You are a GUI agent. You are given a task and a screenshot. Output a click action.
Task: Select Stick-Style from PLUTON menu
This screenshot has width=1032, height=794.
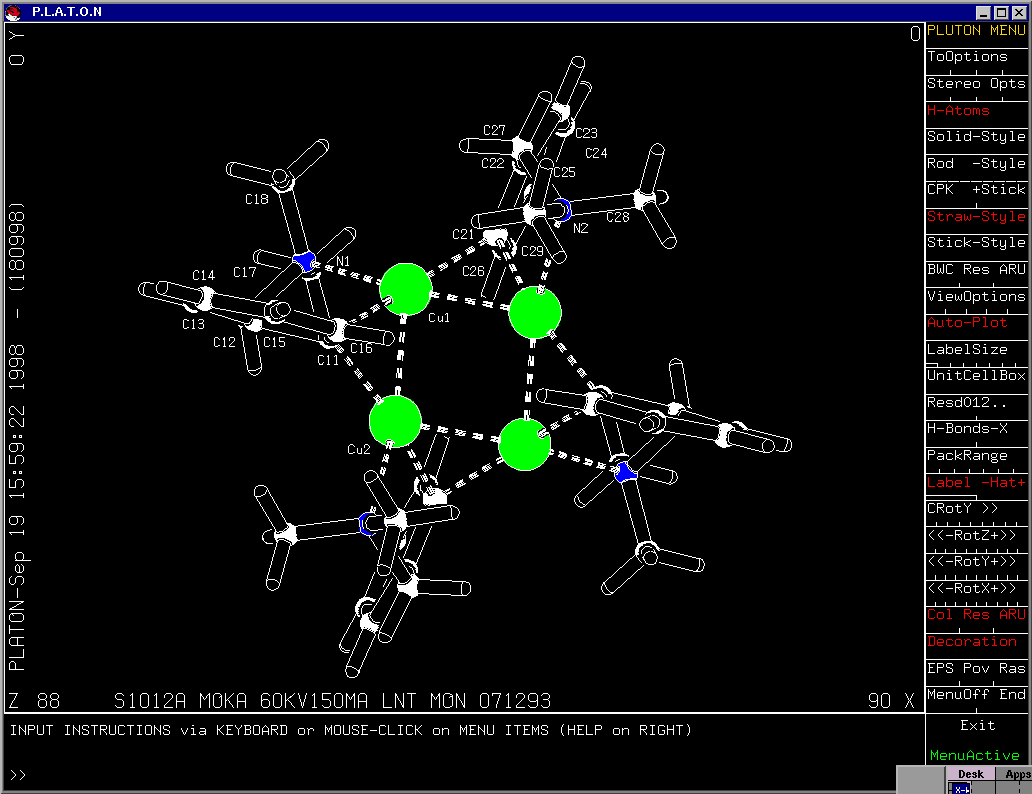coord(975,243)
